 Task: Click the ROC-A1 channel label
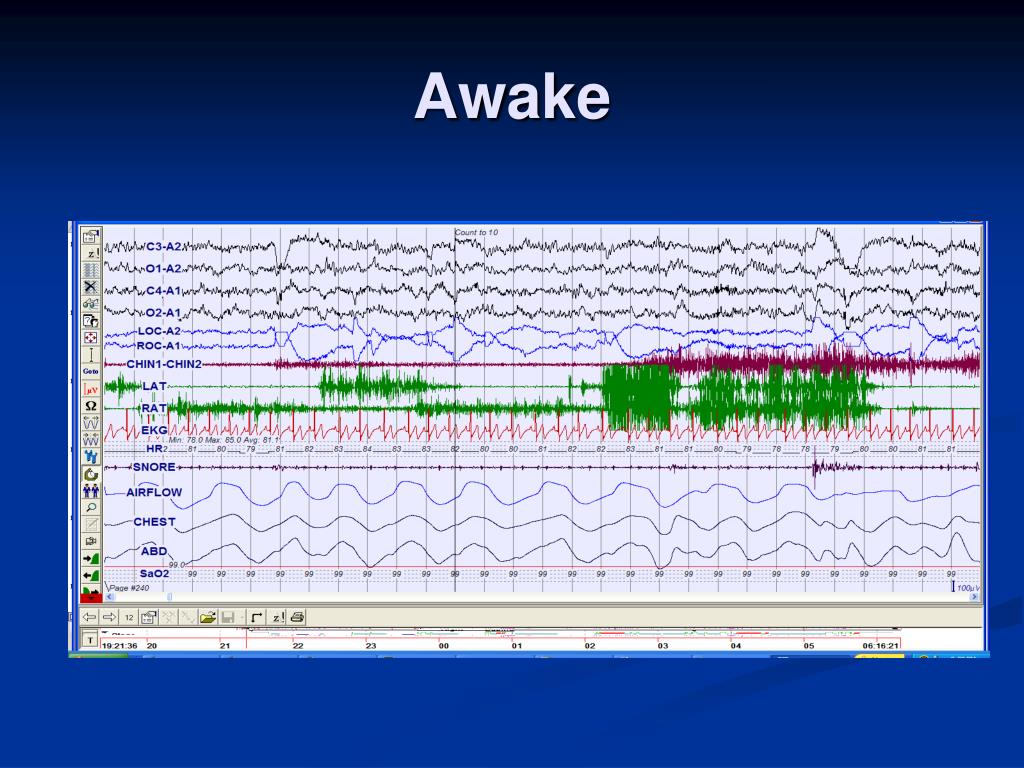click(159, 345)
